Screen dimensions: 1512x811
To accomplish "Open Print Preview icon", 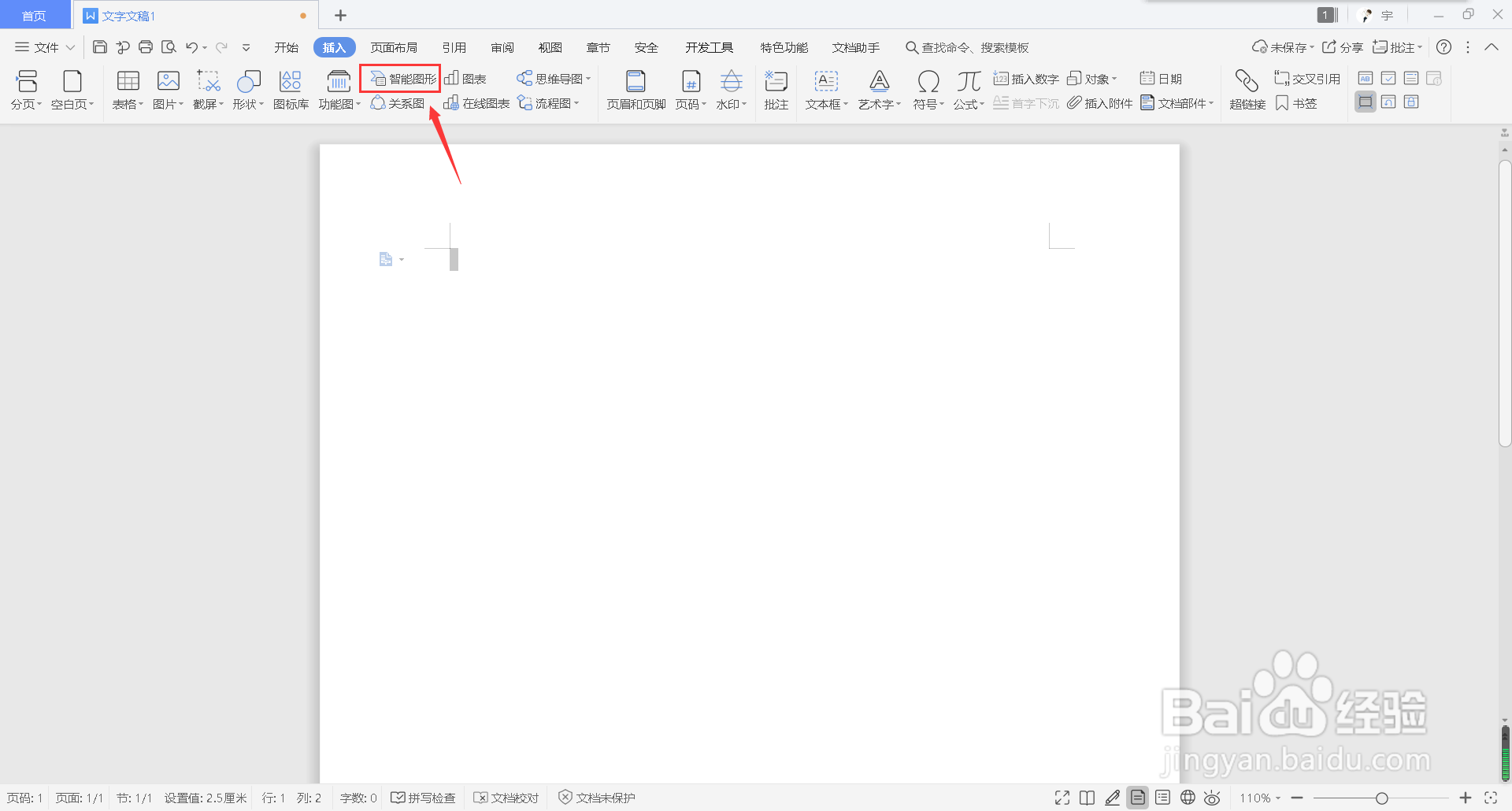I will (169, 47).
